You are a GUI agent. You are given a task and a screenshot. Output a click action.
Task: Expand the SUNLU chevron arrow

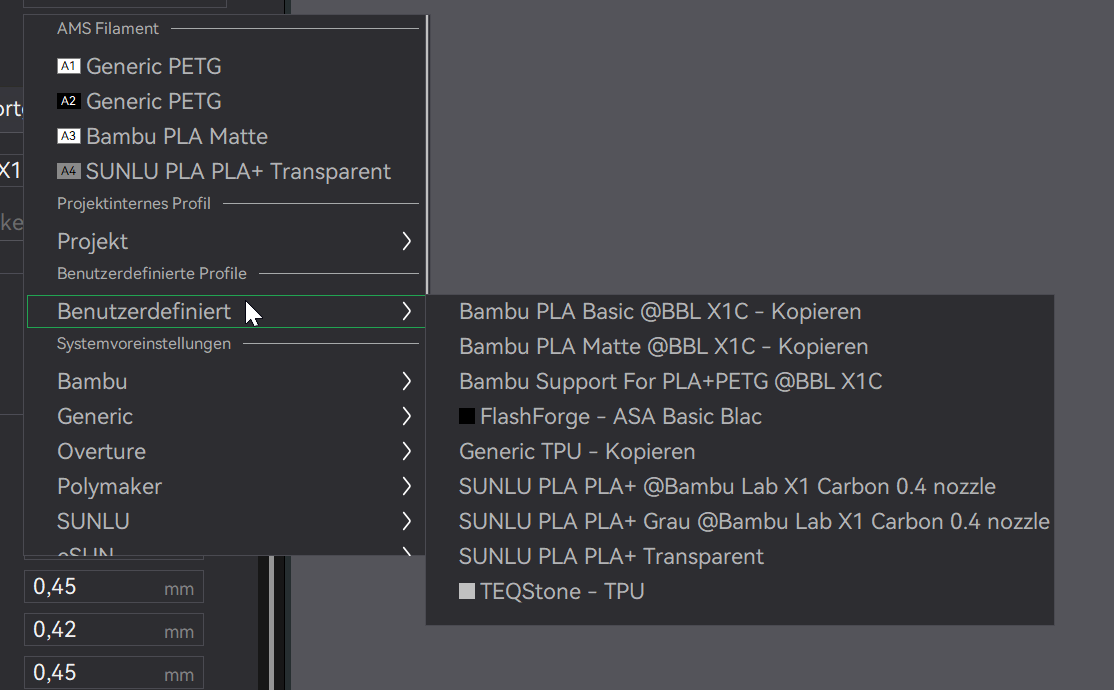pyautogui.click(x=406, y=521)
